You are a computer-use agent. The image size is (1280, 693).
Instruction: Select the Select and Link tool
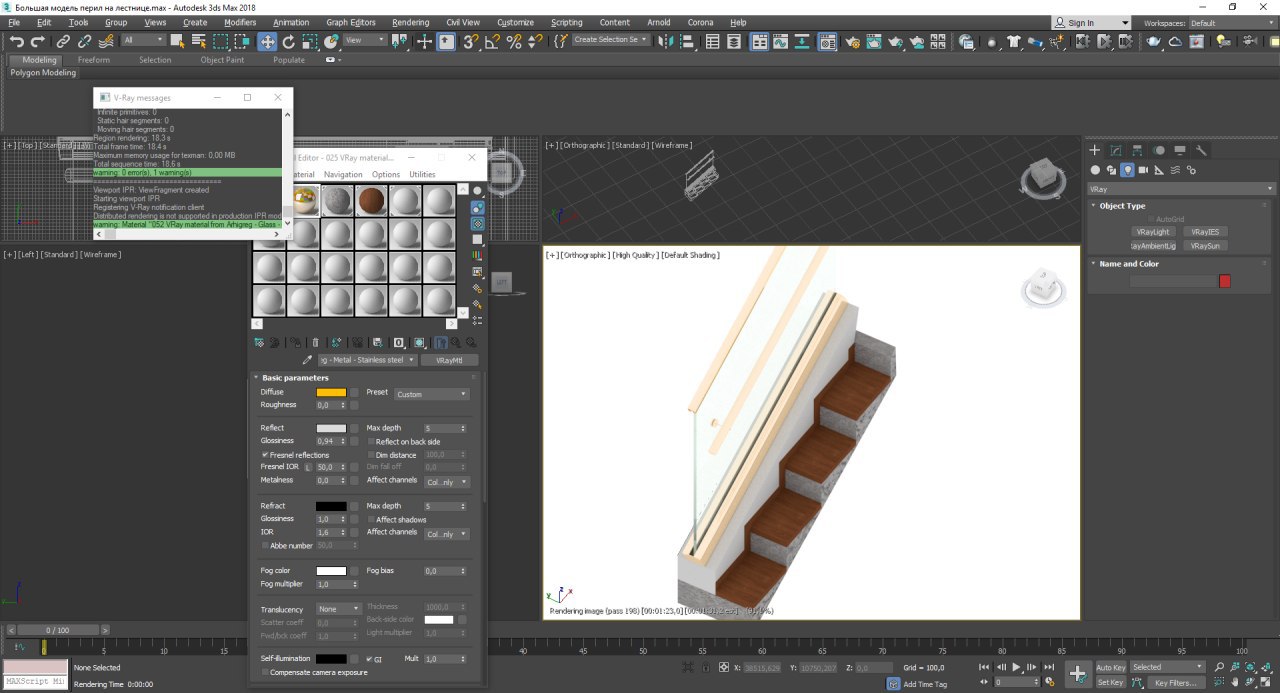63,41
